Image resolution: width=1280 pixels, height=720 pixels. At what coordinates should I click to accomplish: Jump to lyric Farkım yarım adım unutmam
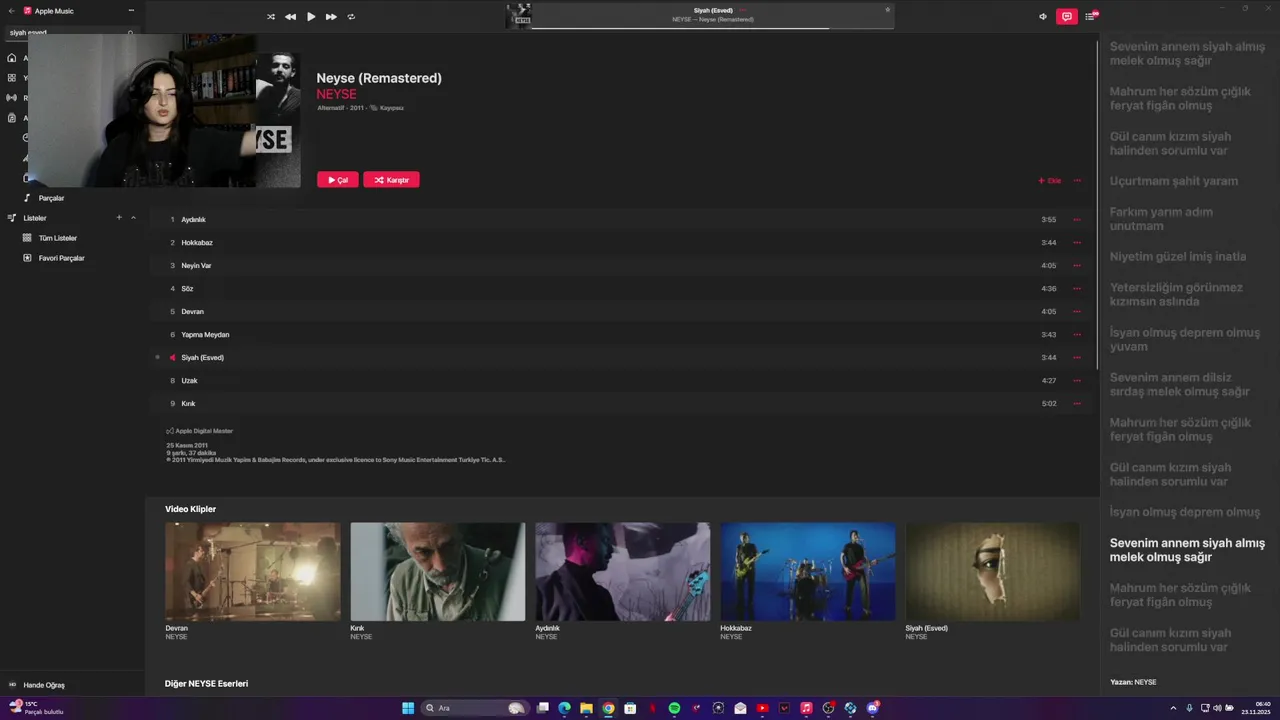[1161, 219]
